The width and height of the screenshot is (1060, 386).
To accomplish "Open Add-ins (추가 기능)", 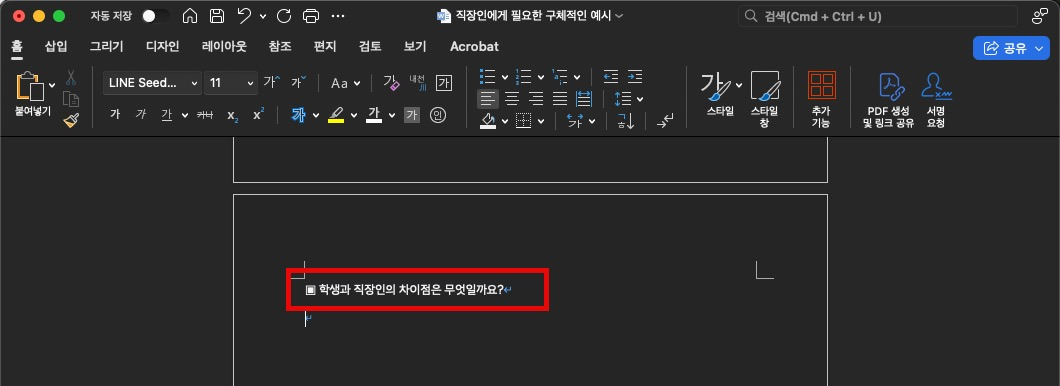I will [821, 99].
